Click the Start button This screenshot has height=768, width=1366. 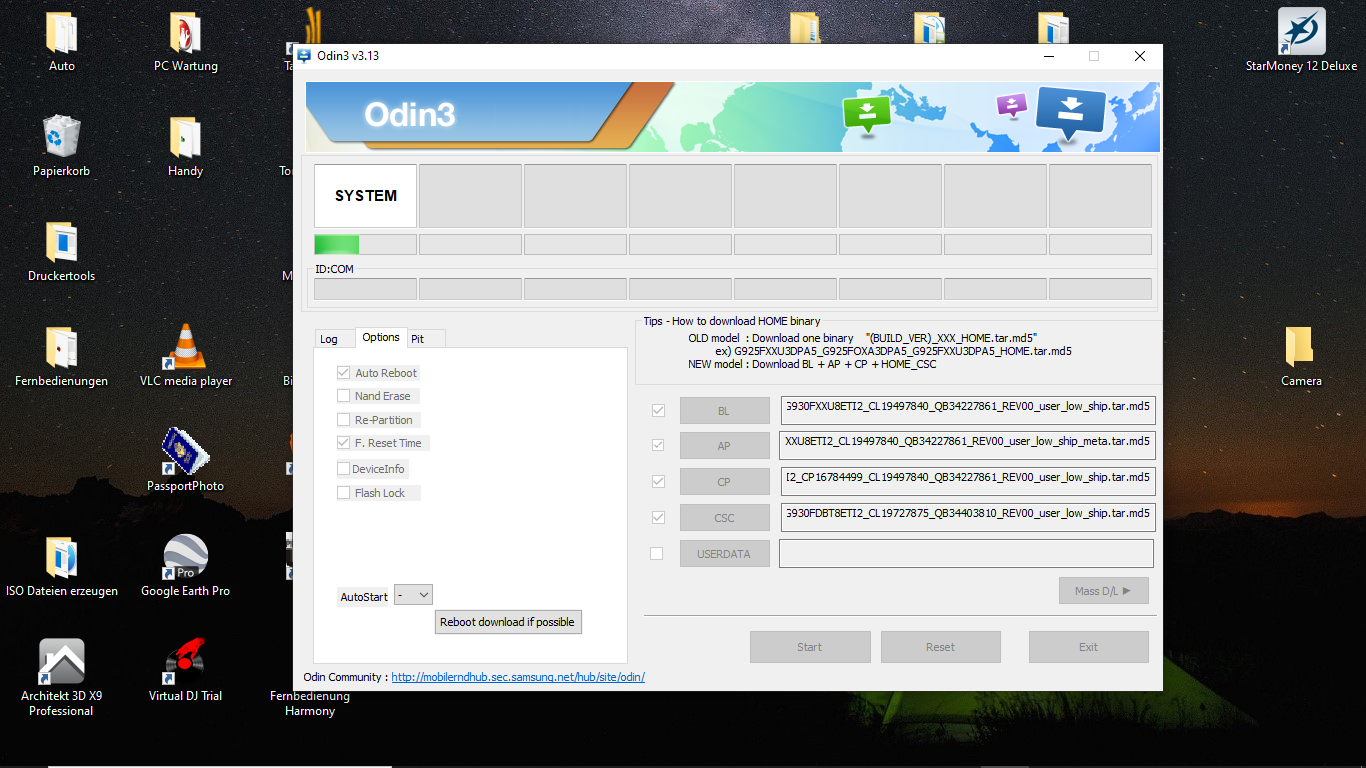click(x=810, y=647)
